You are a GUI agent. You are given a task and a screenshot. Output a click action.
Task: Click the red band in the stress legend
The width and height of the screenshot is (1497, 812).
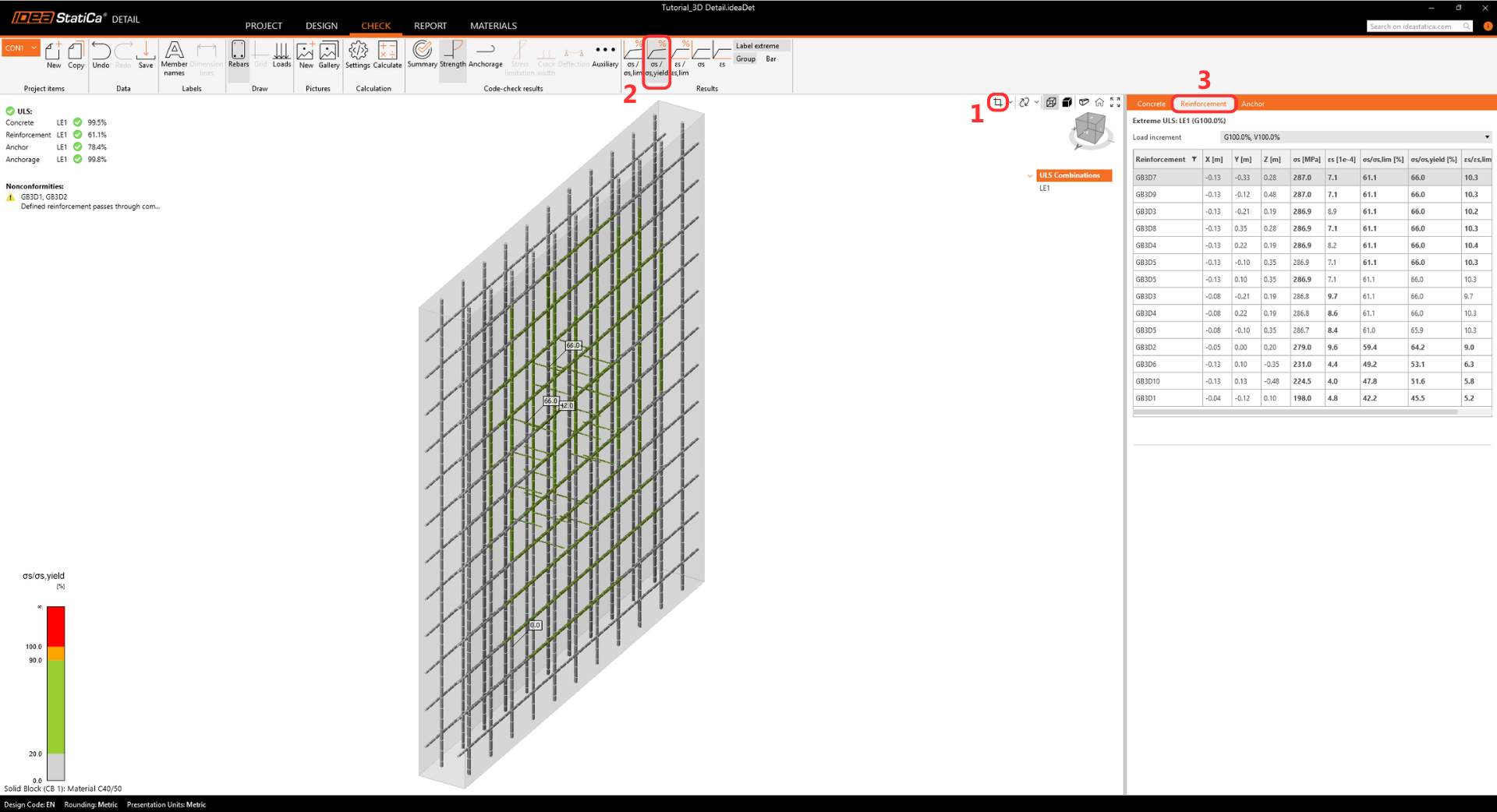click(55, 626)
